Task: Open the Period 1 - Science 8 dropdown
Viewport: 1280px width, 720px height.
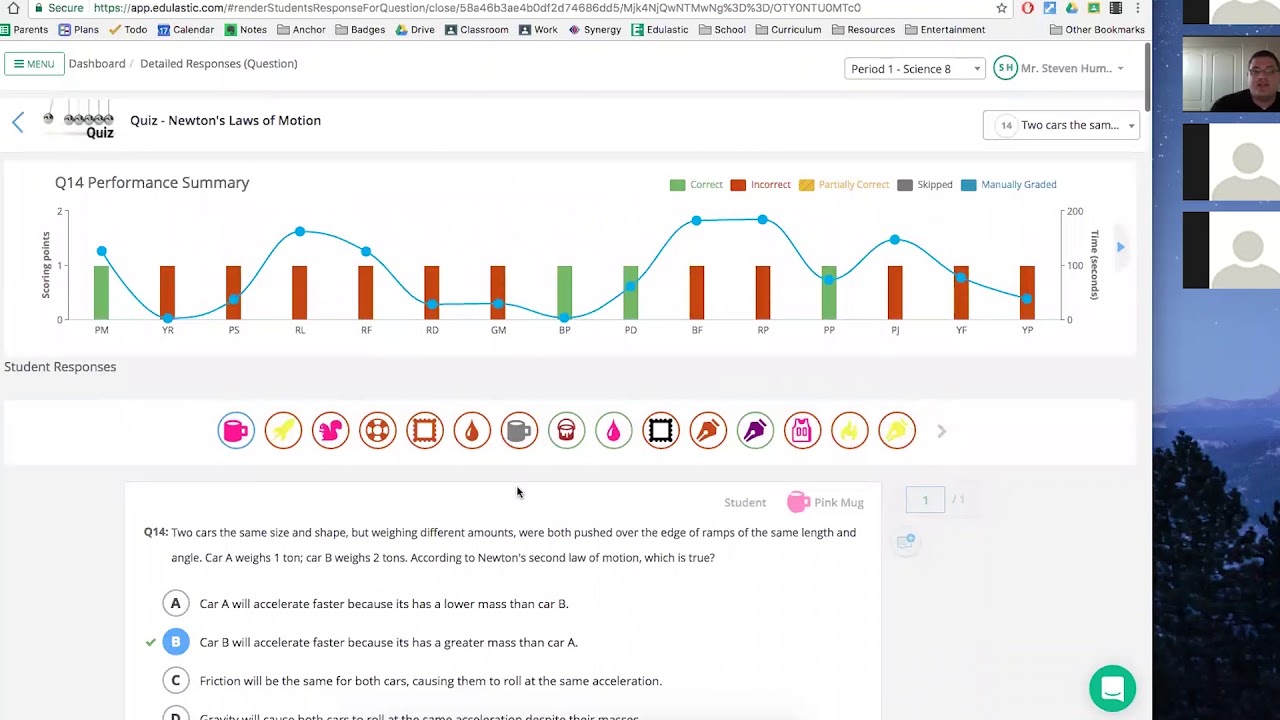Action: tap(914, 69)
